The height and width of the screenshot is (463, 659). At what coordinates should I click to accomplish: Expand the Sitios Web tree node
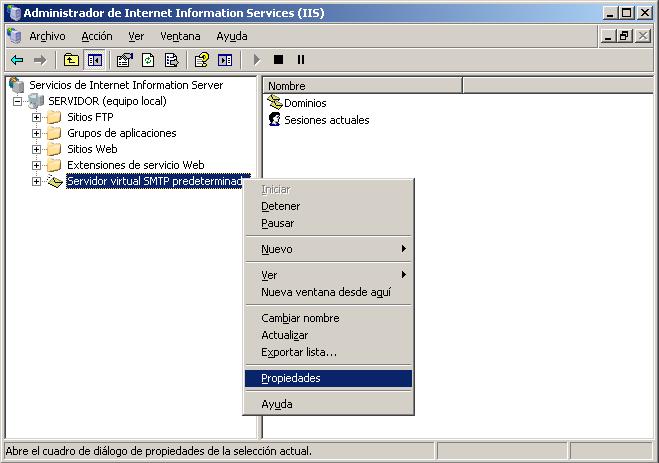click(37, 149)
